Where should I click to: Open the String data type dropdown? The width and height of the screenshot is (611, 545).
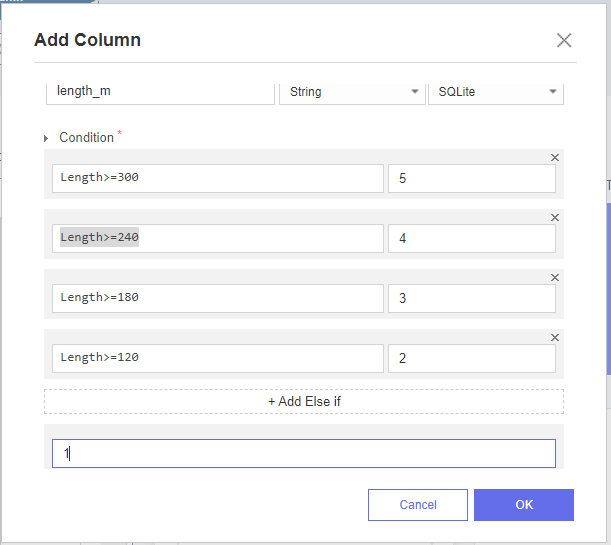(x=350, y=92)
